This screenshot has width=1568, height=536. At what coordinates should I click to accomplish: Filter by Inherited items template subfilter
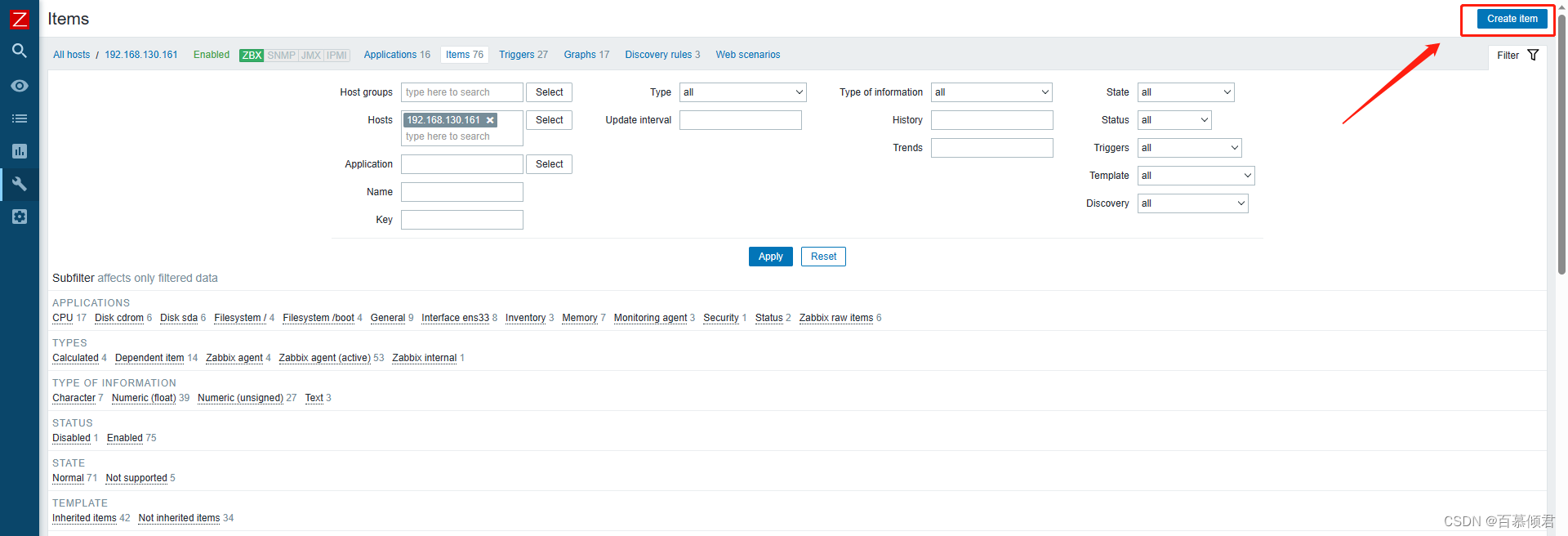[x=85, y=518]
